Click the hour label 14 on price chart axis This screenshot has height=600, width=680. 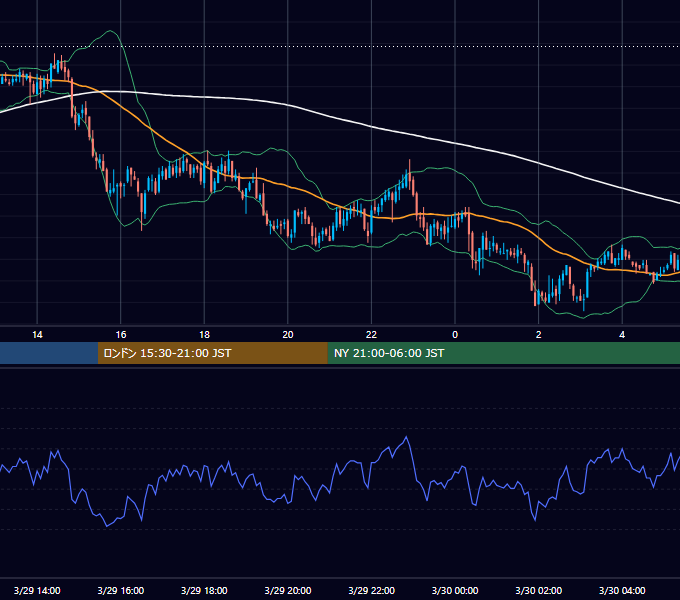(37, 335)
